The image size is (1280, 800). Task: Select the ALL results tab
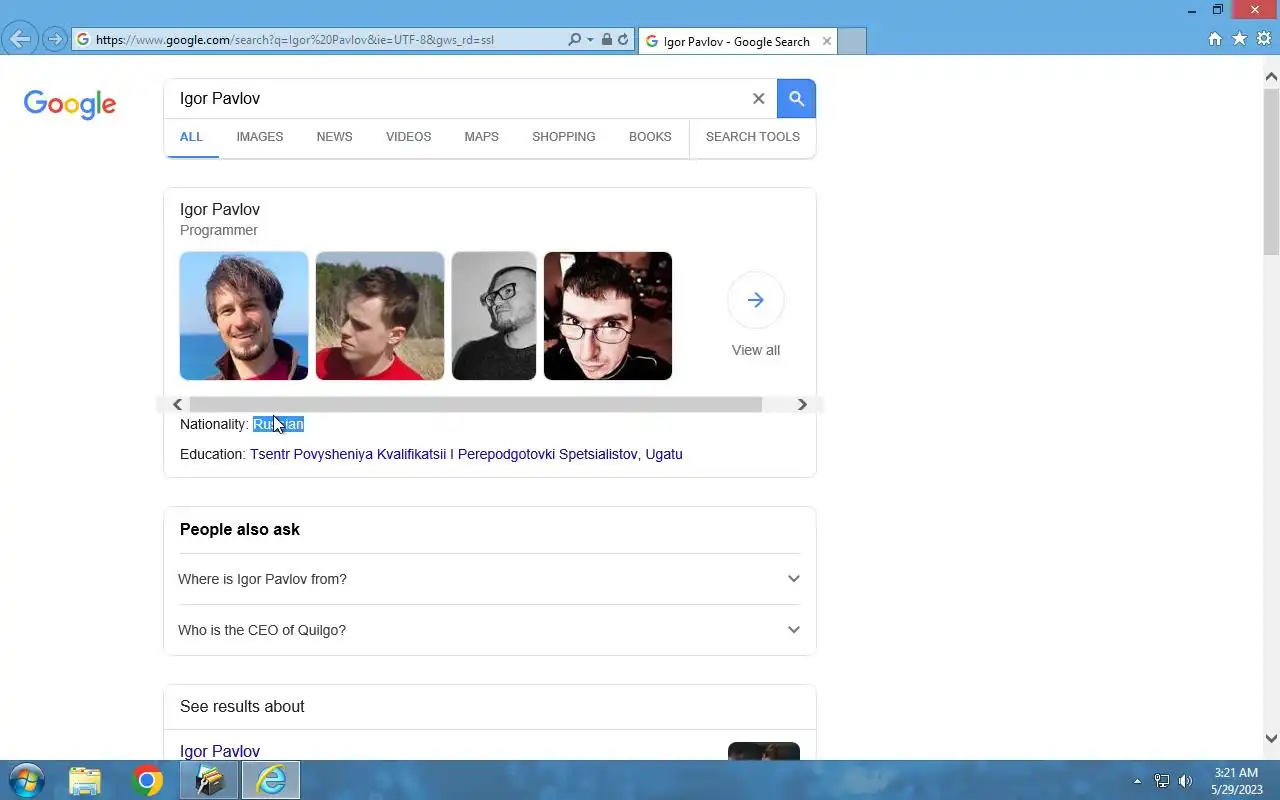pos(191,137)
